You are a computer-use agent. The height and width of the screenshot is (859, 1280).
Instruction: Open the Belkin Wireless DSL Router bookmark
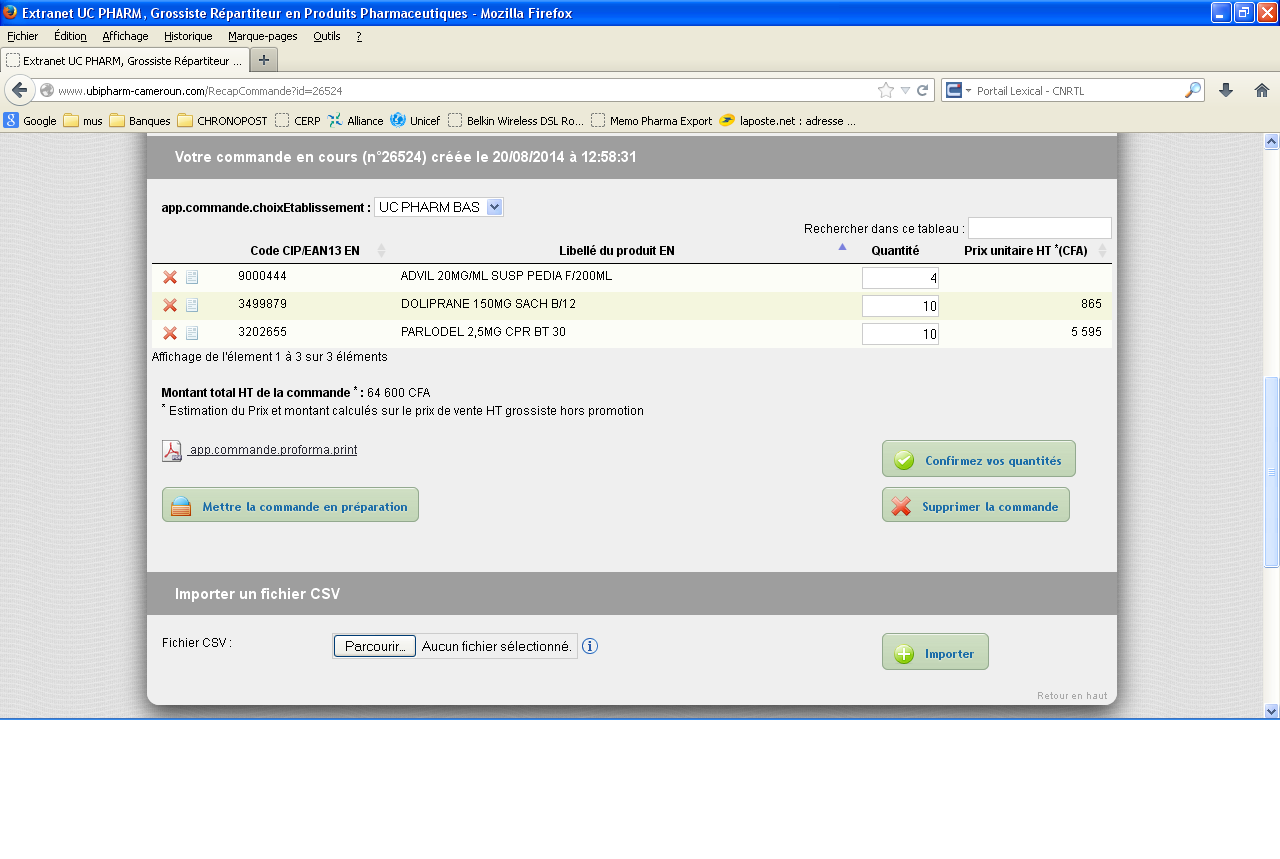(516, 121)
